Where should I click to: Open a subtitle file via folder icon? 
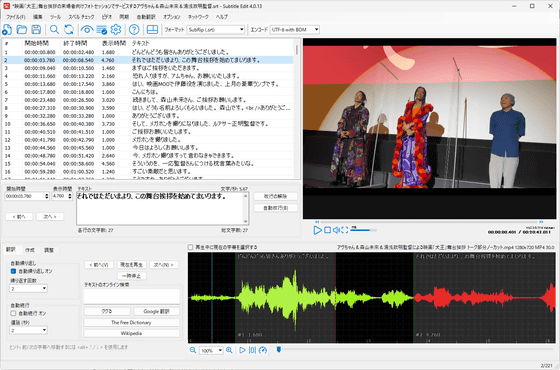[22, 30]
